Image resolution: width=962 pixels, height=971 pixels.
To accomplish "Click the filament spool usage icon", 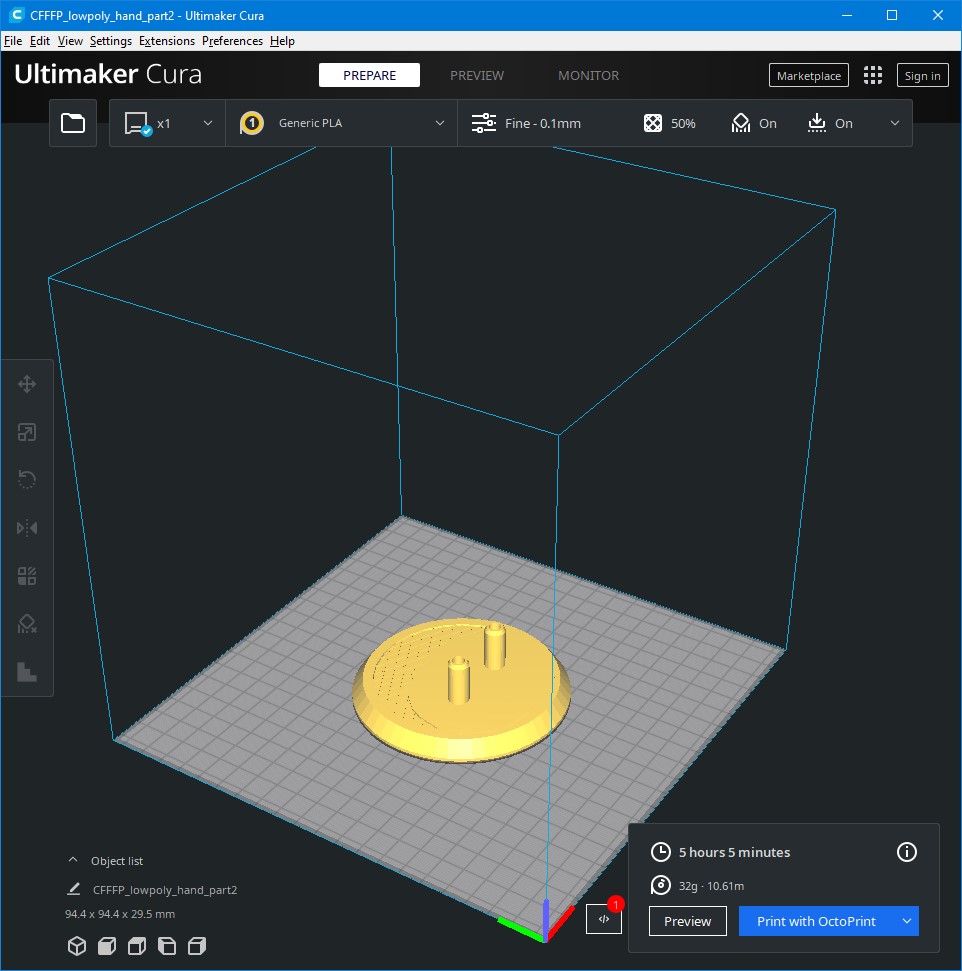I will 661,886.
